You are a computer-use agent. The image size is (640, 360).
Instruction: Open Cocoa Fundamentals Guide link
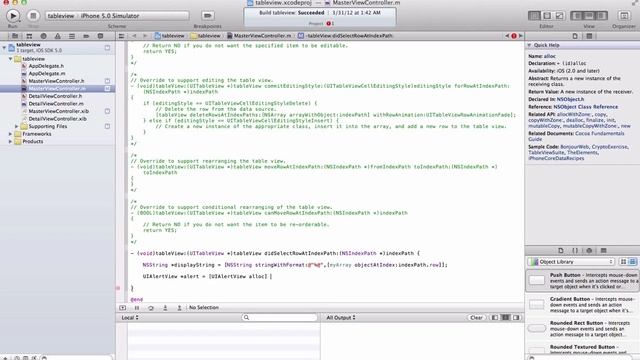click(x=576, y=136)
